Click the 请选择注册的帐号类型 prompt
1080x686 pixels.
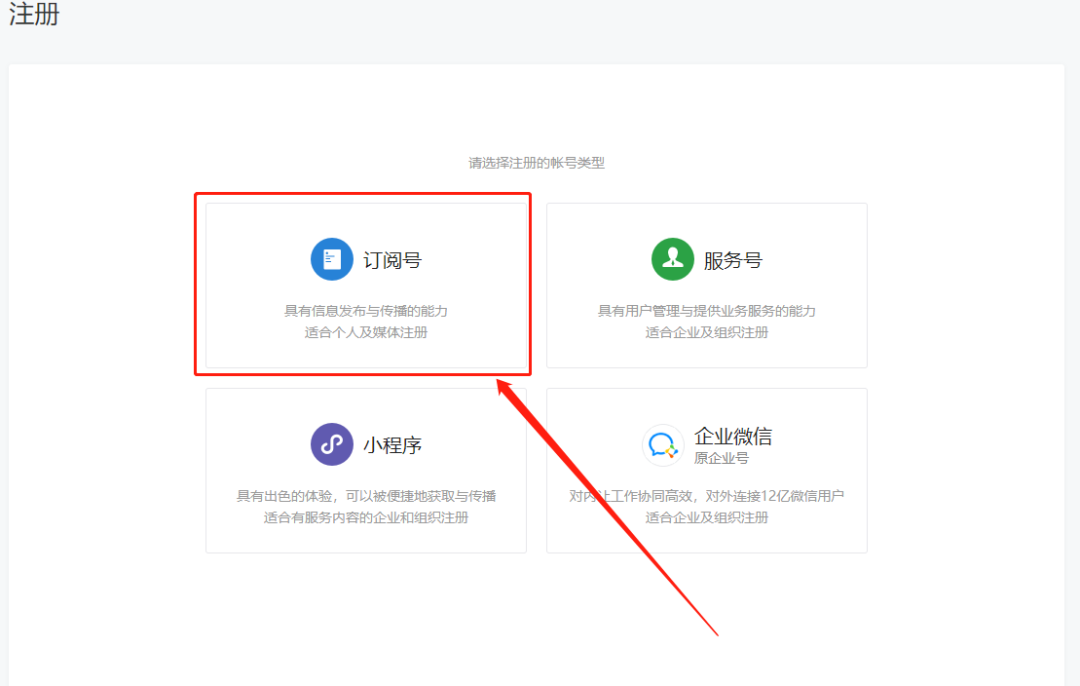pyautogui.click(x=537, y=163)
